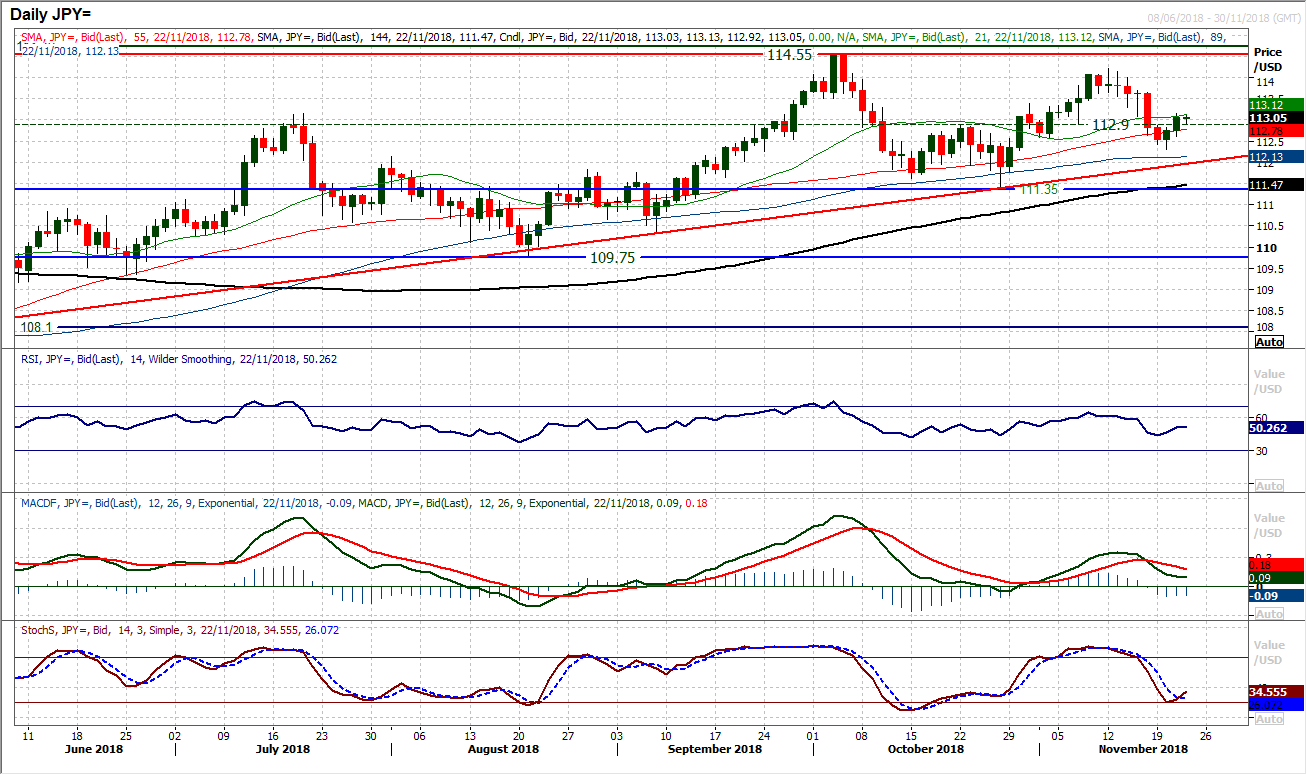Click the 34.555 stochastic value tag

(1274, 691)
